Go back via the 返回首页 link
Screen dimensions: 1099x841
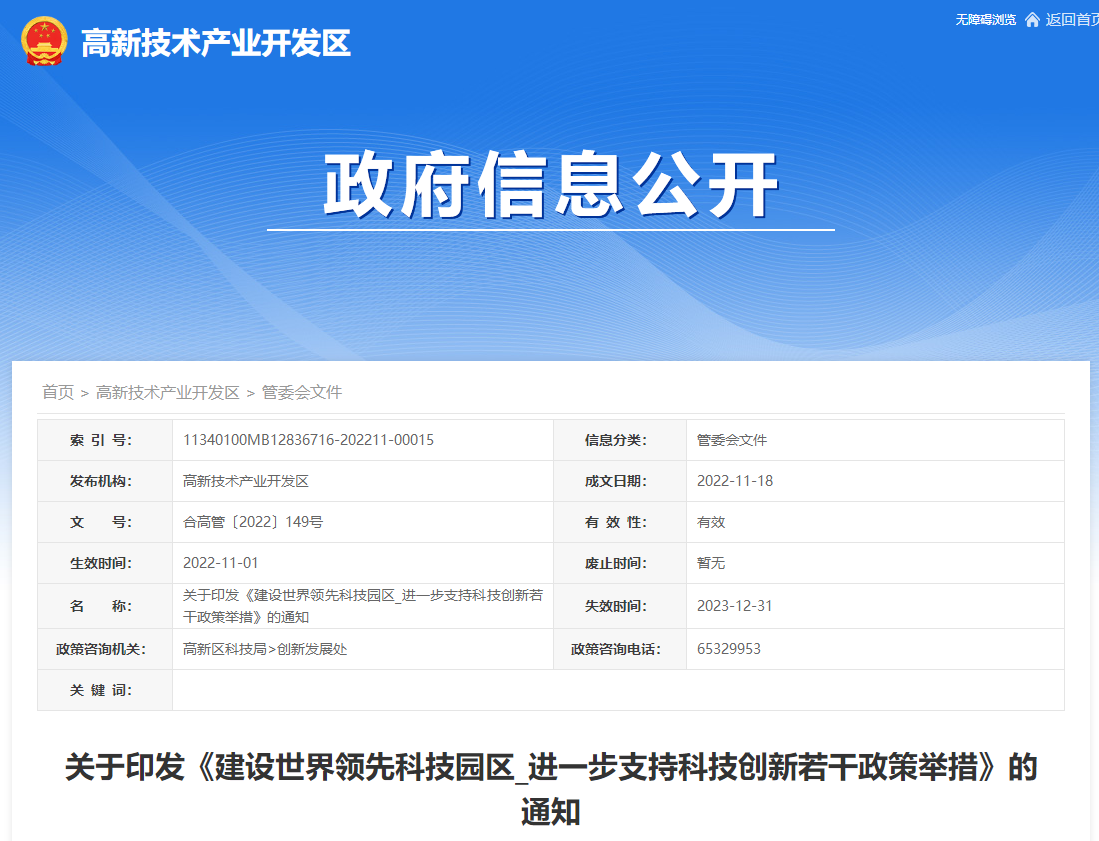1071,20
